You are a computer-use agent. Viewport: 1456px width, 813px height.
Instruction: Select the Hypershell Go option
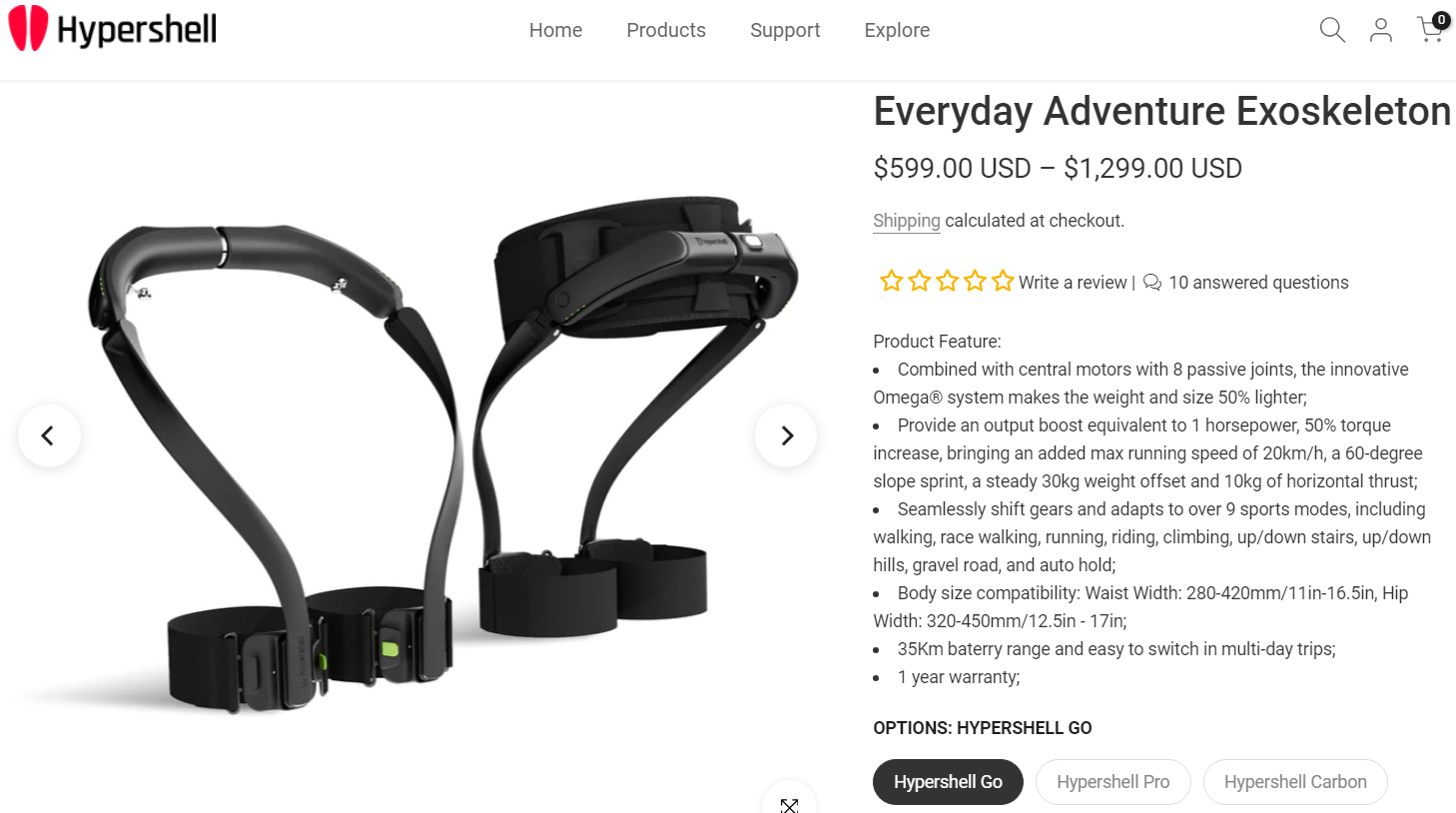pos(948,782)
